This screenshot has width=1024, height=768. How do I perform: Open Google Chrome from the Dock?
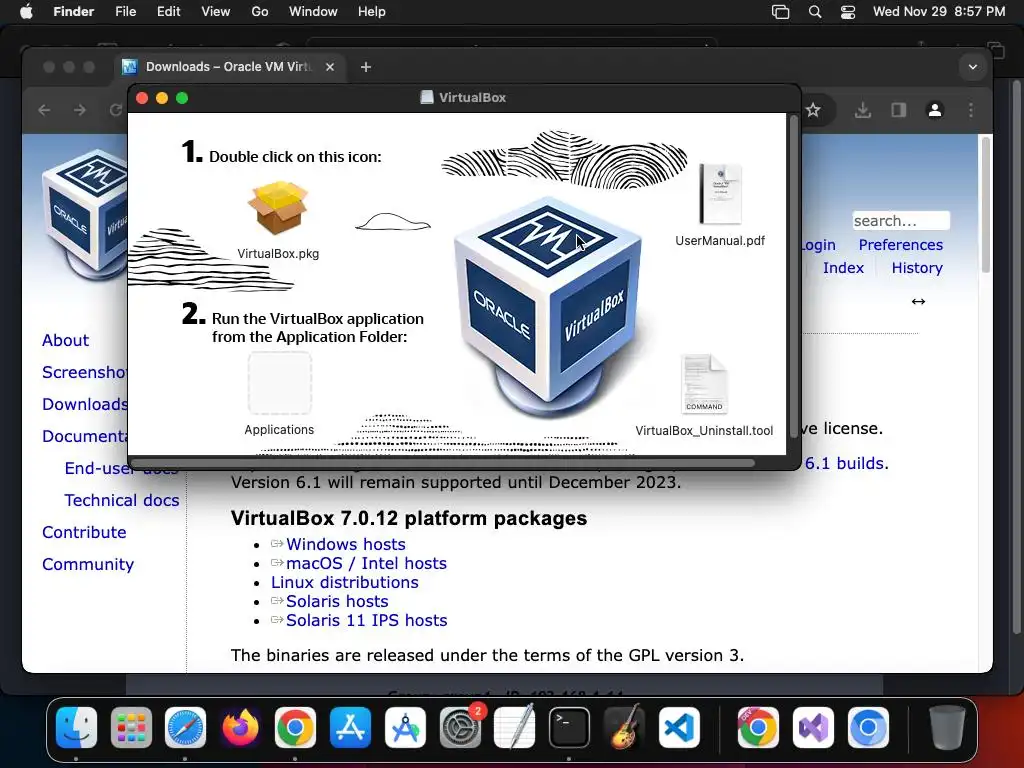(x=295, y=727)
